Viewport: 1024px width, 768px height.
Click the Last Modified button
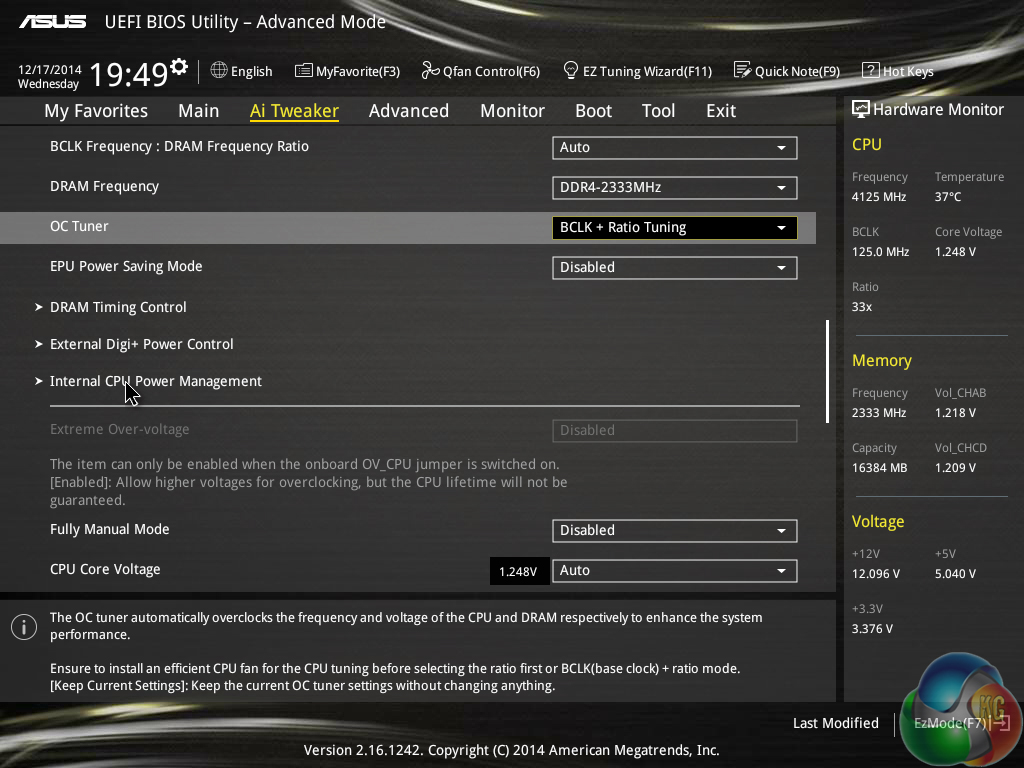coord(835,723)
